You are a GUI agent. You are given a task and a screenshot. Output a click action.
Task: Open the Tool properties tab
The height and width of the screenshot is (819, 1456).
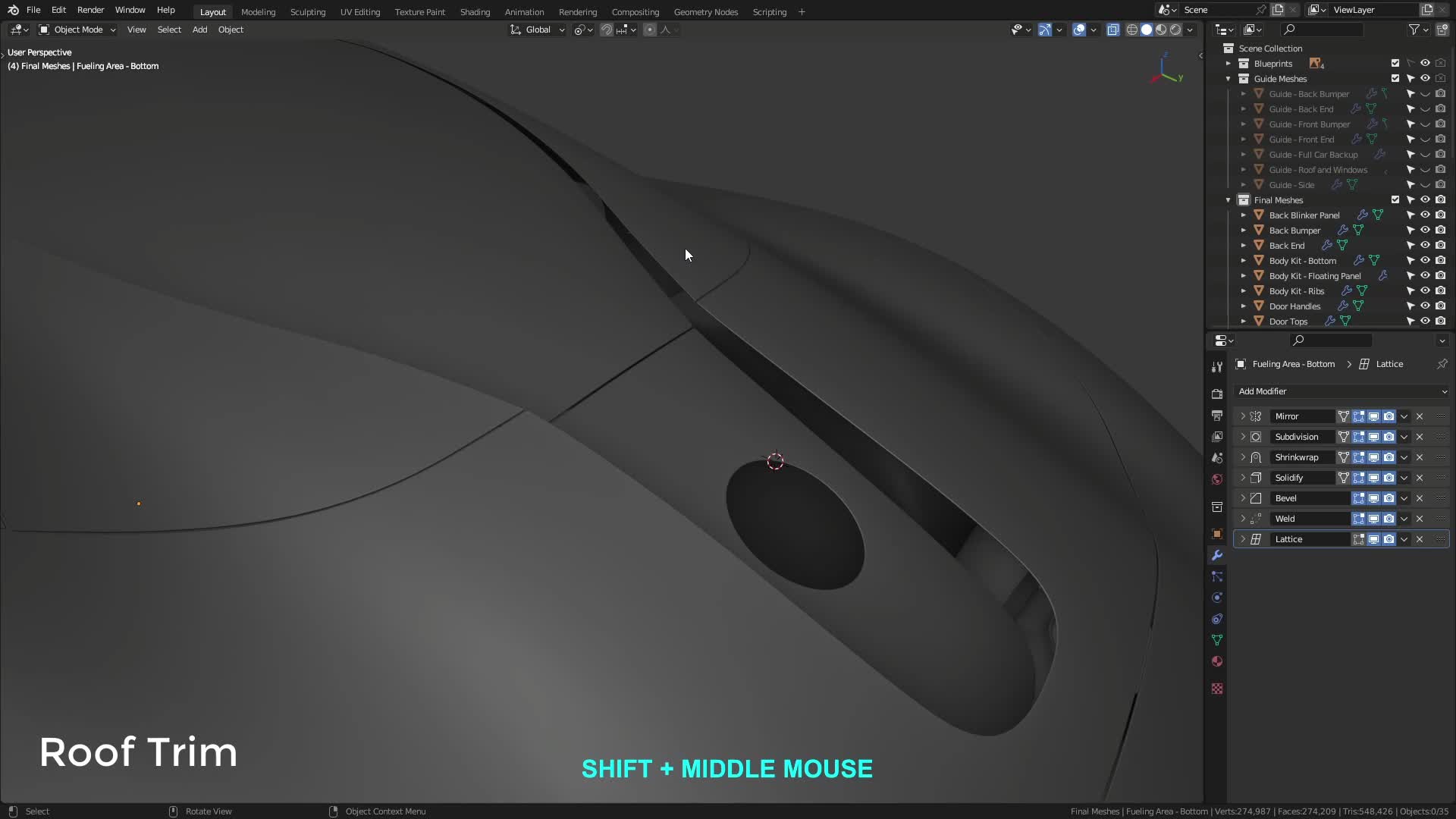click(x=1217, y=367)
